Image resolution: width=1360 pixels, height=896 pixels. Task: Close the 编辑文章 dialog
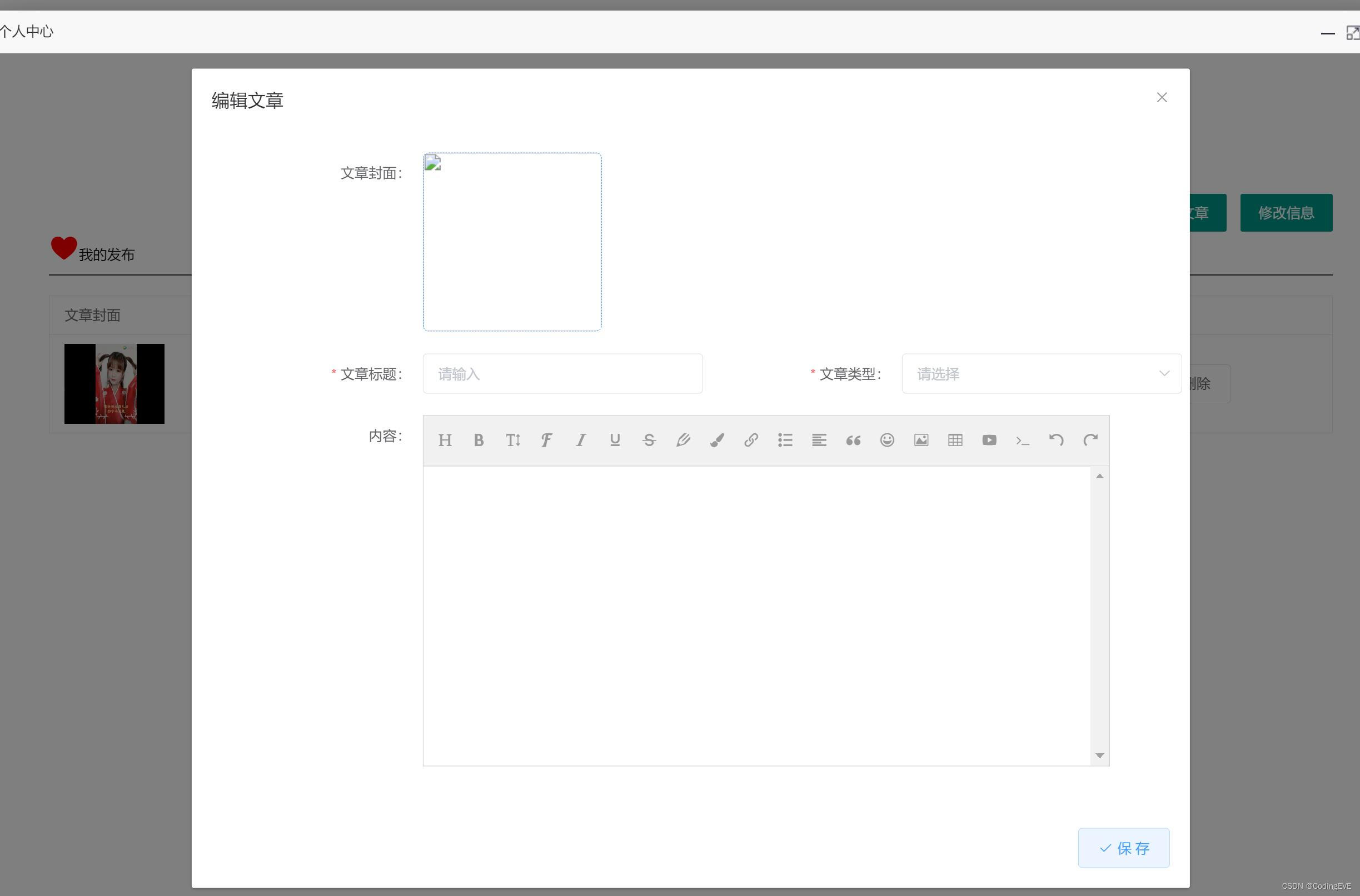click(x=1162, y=98)
